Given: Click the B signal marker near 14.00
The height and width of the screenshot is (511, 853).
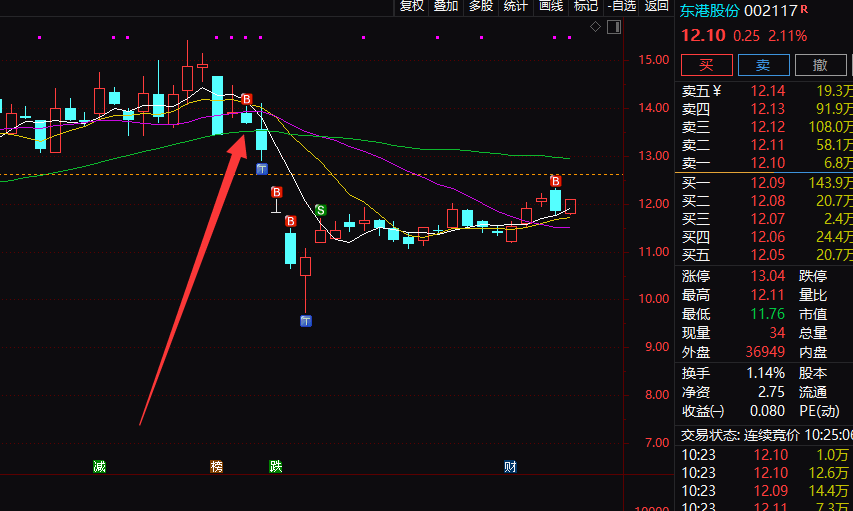Looking at the screenshot, I should 246,99.
